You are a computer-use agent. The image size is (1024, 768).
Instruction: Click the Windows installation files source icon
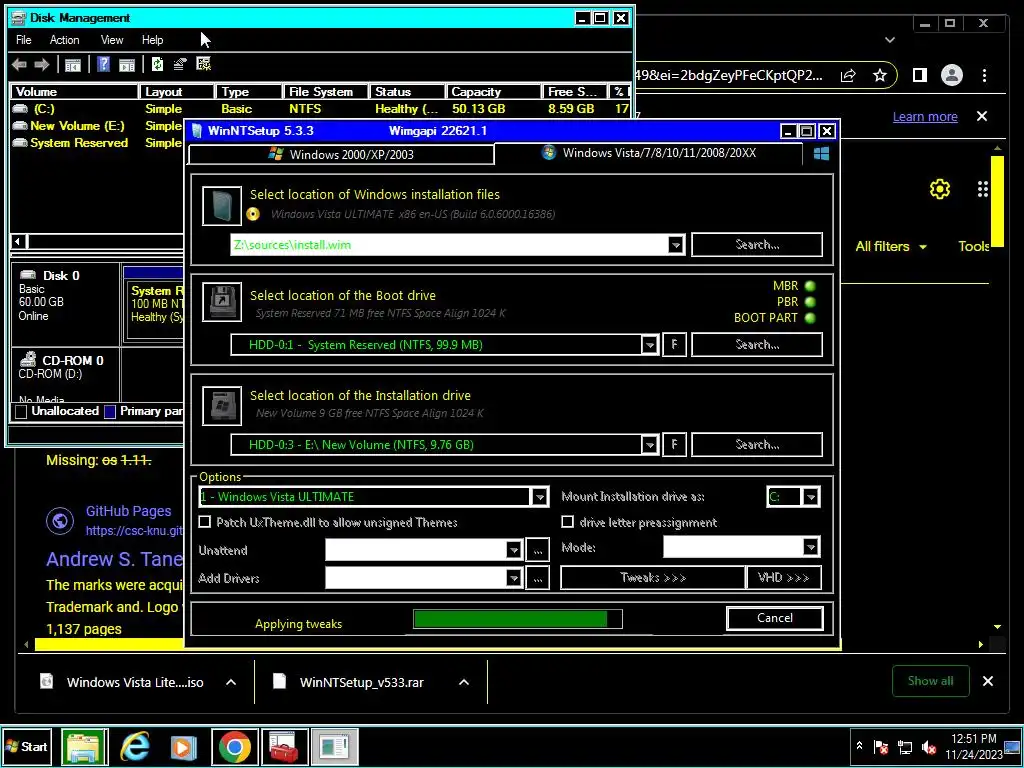222,206
